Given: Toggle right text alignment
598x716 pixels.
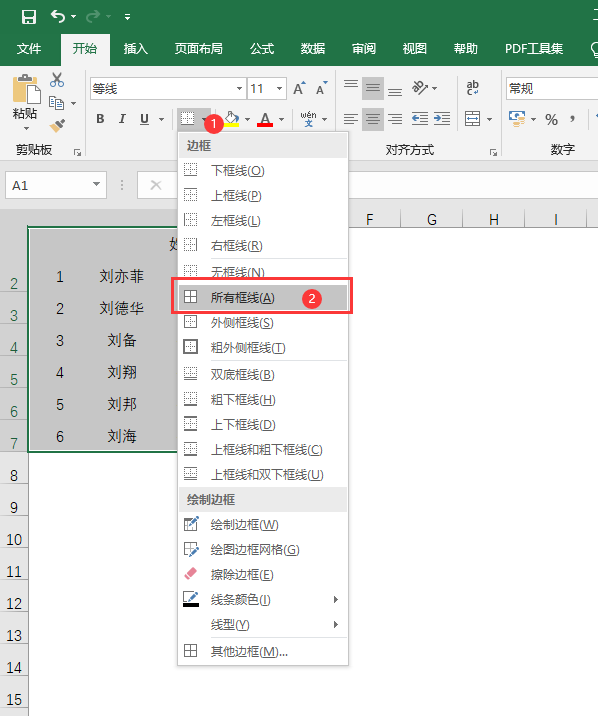Looking at the screenshot, I should tap(395, 119).
